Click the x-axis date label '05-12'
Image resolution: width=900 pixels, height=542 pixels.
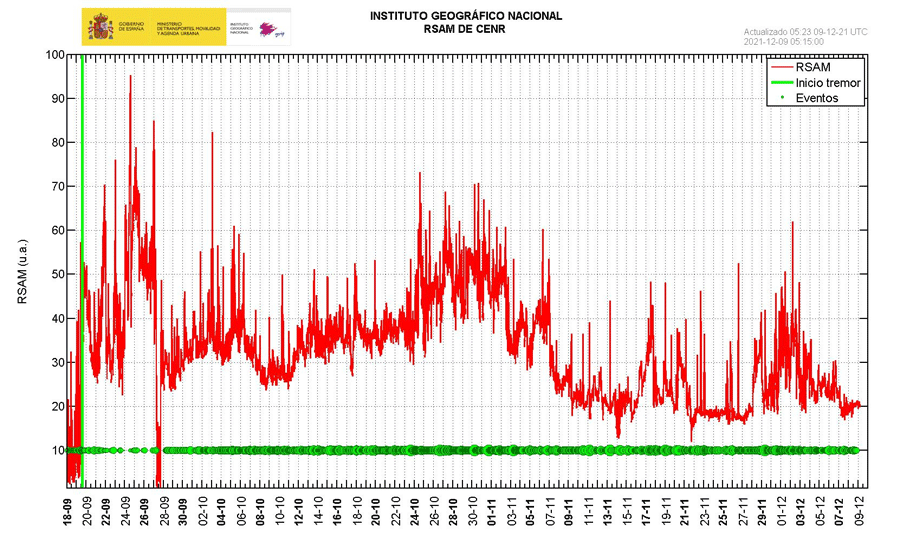(x=819, y=512)
